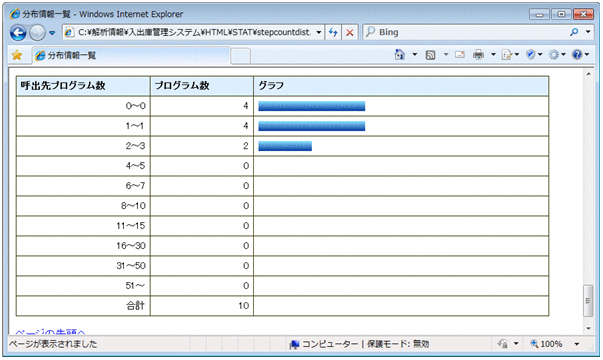Click the 11～15 range cell
This screenshot has width=603, height=360.
[83, 226]
